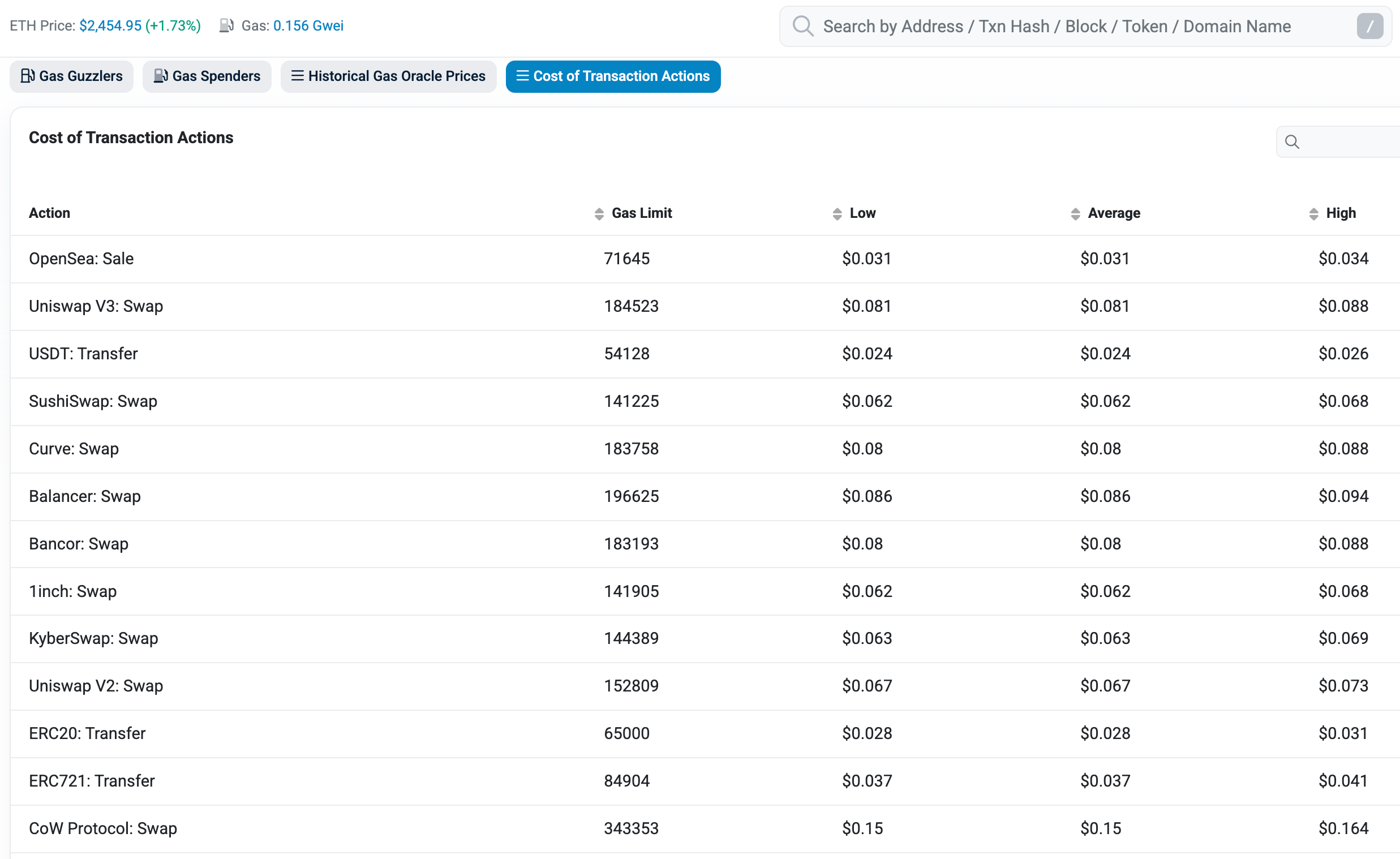Click the Cost of Transaction Actions heading

click(x=131, y=138)
